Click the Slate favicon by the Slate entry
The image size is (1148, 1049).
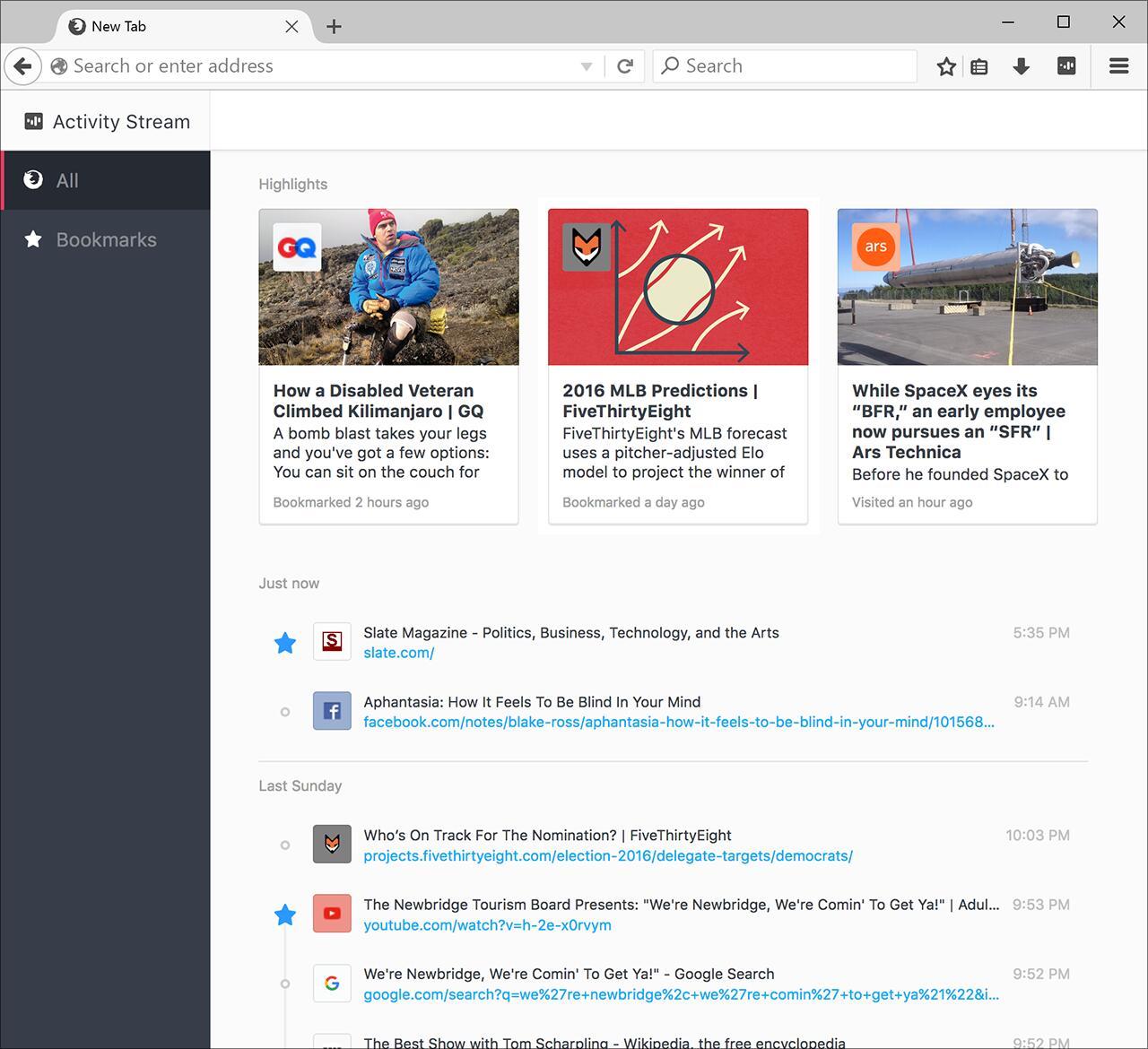click(x=332, y=641)
